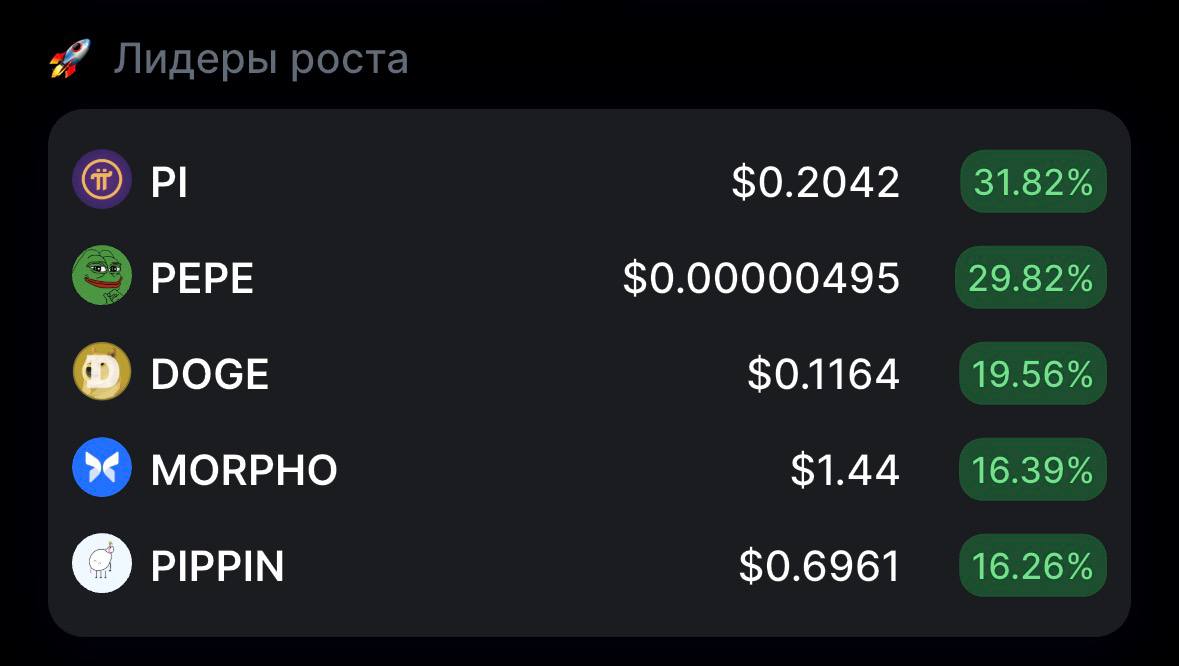Select the MORPHO ticker label
This screenshot has width=1179, height=666.
pyautogui.click(x=243, y=468)
